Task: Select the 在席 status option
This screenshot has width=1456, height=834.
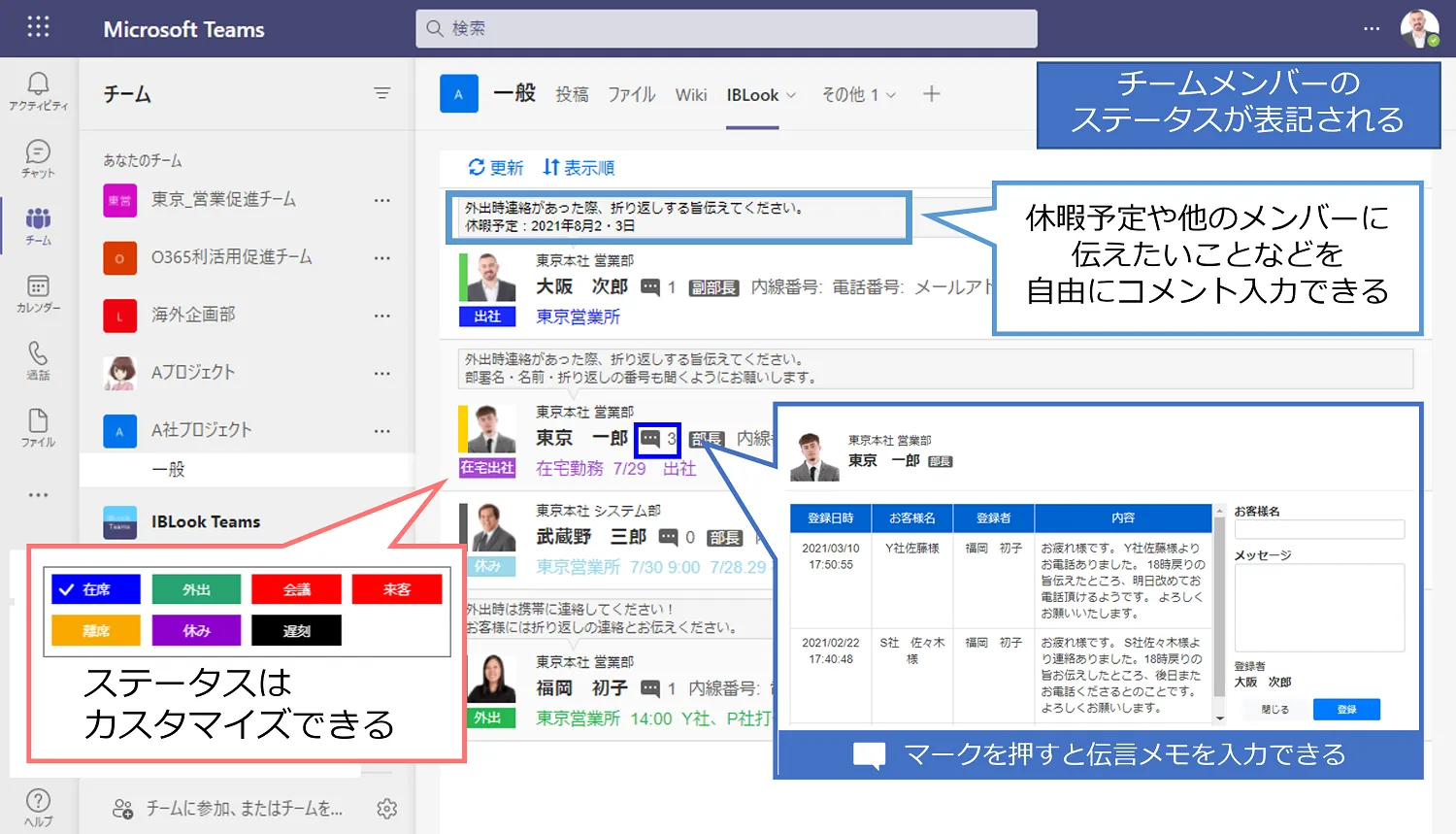Action: click(x=96, y=589)
